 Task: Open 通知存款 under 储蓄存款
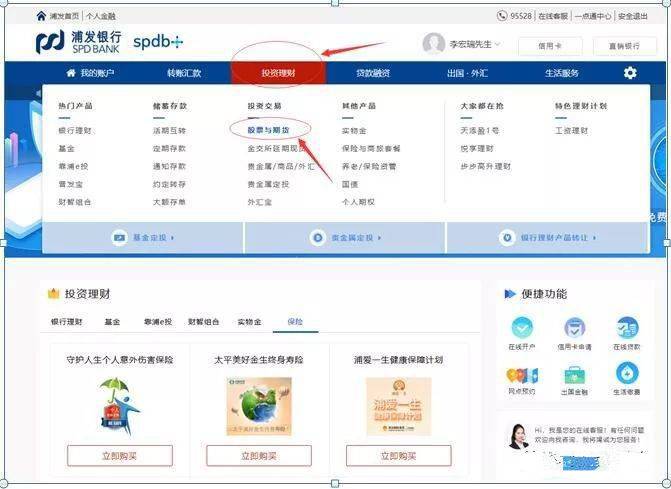pos(169,166)
